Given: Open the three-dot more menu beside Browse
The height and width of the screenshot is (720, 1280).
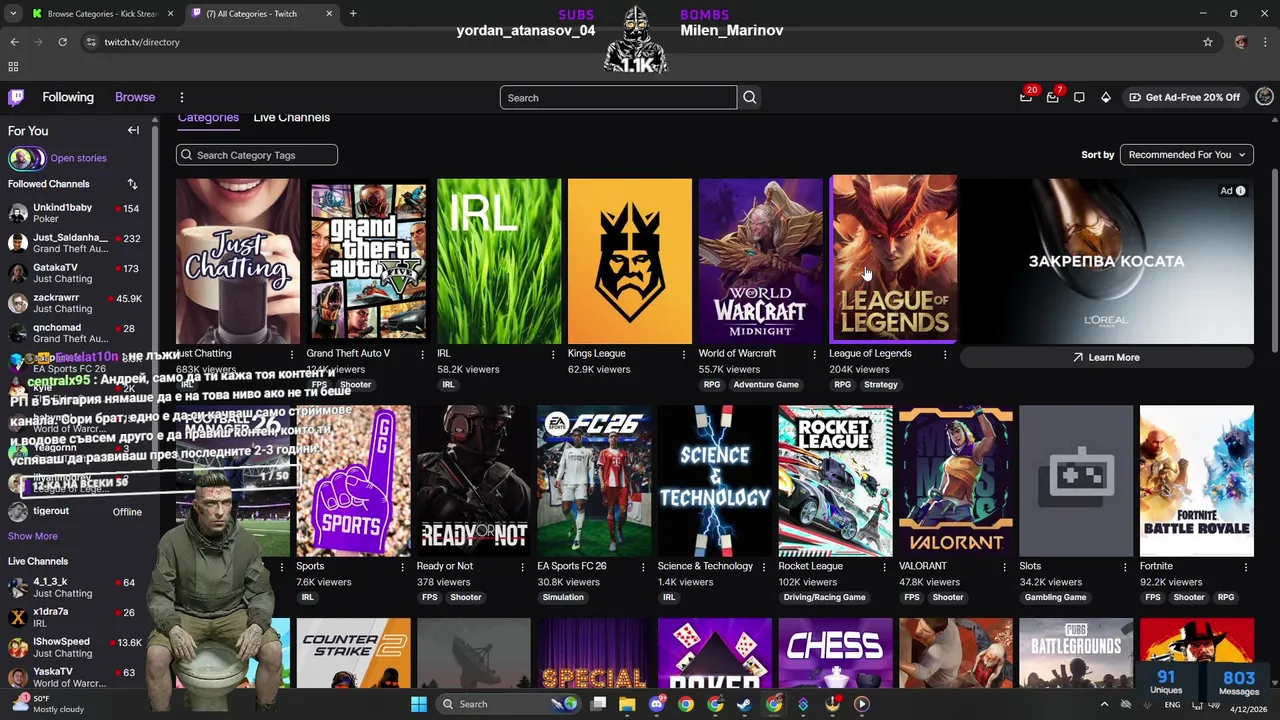Looking at the screenshot, I should tap(182, 97).
